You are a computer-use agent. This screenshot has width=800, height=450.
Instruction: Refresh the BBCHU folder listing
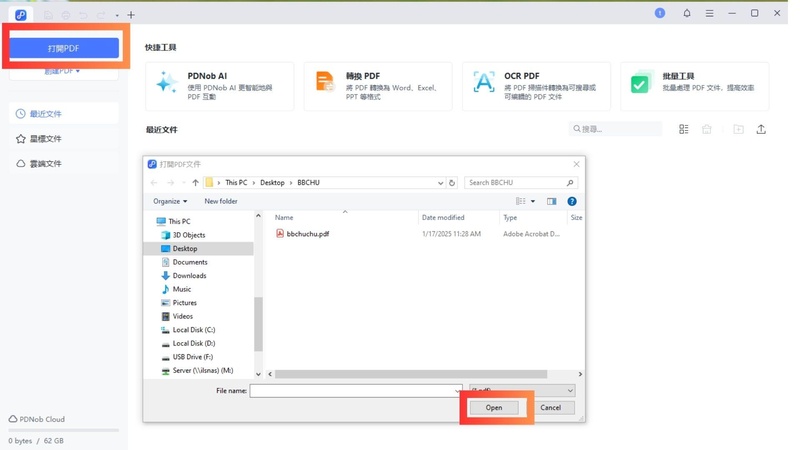coord(452,183)
